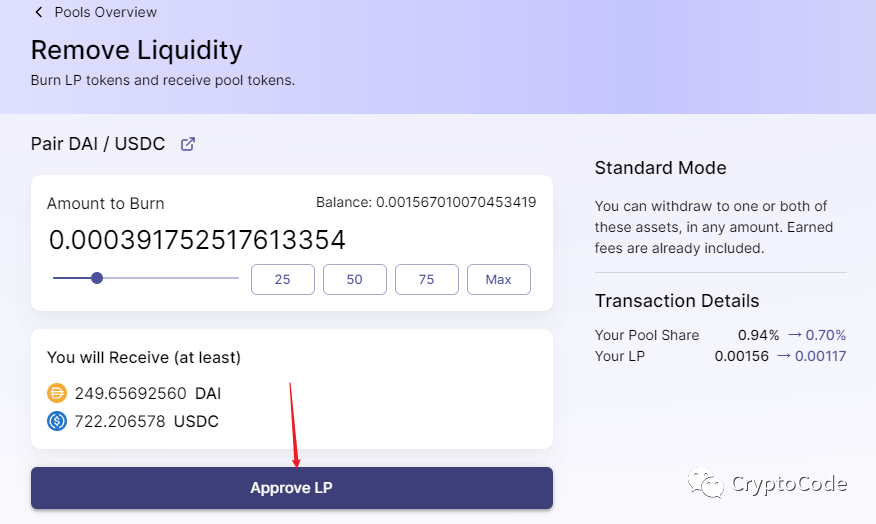
Task: Click the 722.206578 USDC receive amount
Action: 146,421
